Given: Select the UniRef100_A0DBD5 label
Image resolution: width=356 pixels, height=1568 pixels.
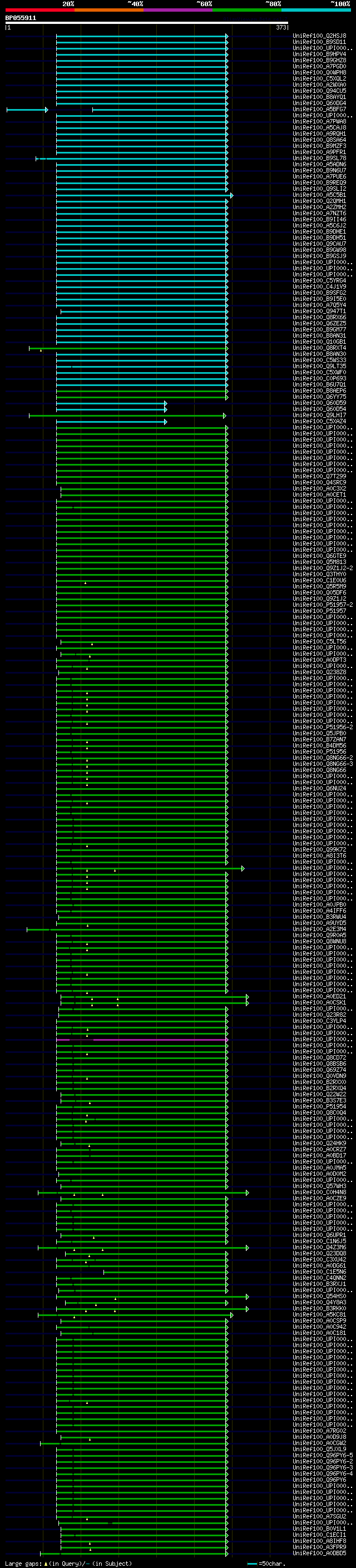Looking at the screenshot, I should point(319,1554).
